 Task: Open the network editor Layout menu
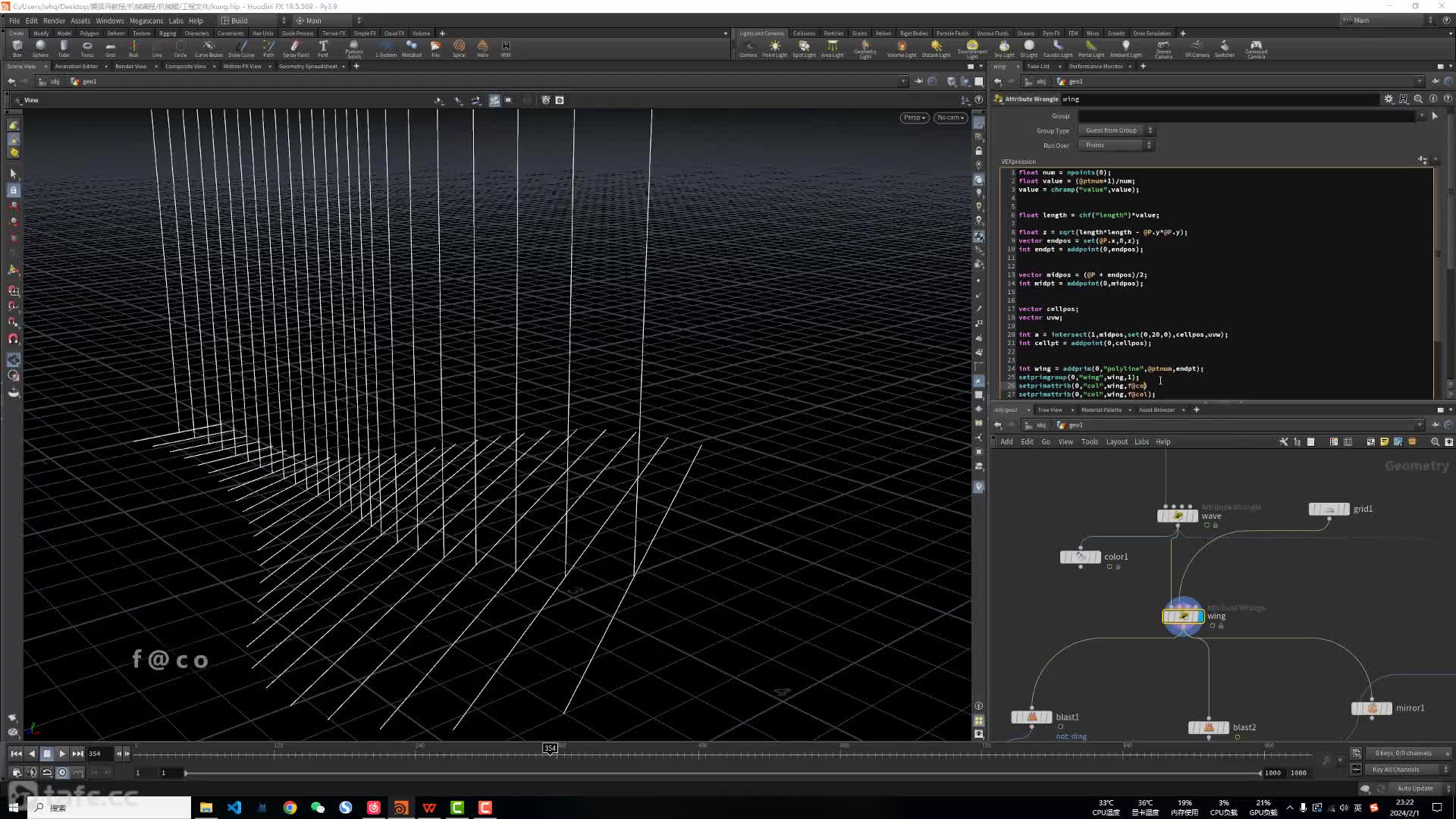[1116, 441]
